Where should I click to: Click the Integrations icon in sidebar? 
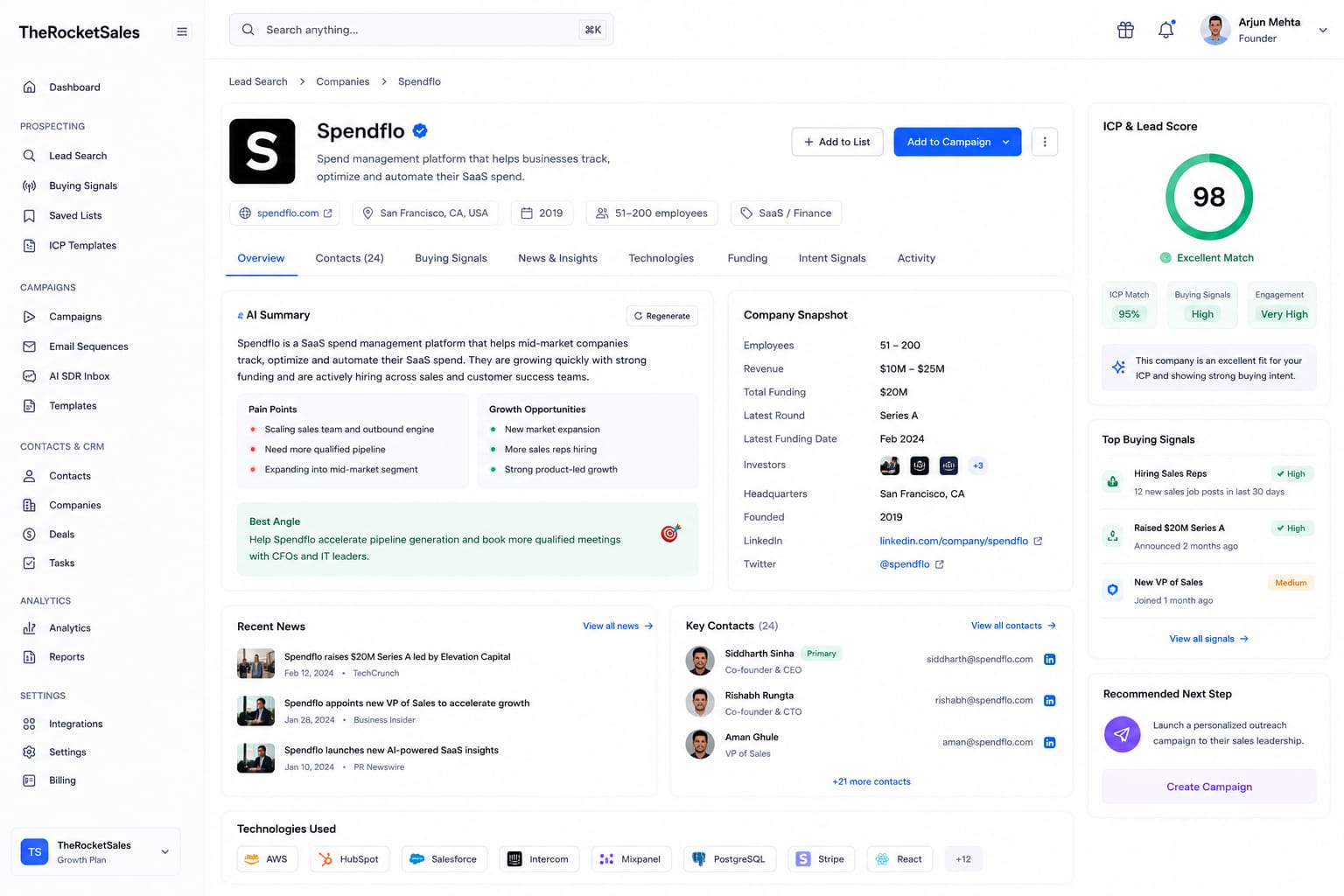click(29, 724)
